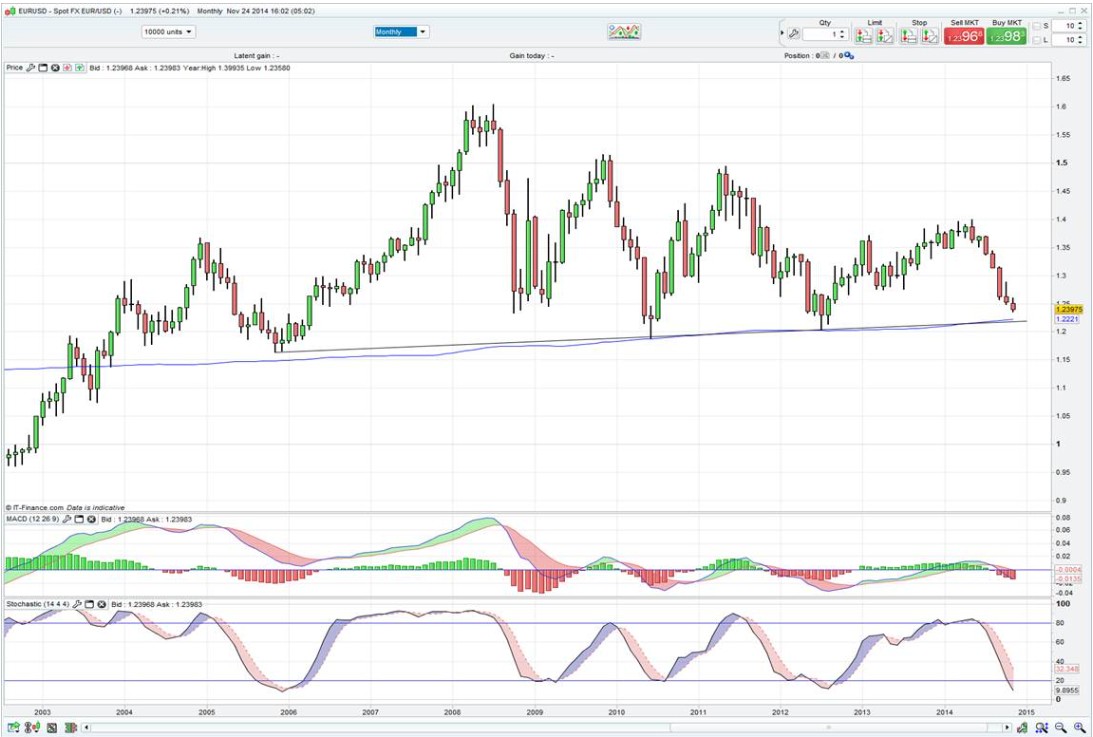This screenshot has height=737, width=1093.
Task: Open Stochastic indicator wrench settings
Action: (x=77, y=605)
